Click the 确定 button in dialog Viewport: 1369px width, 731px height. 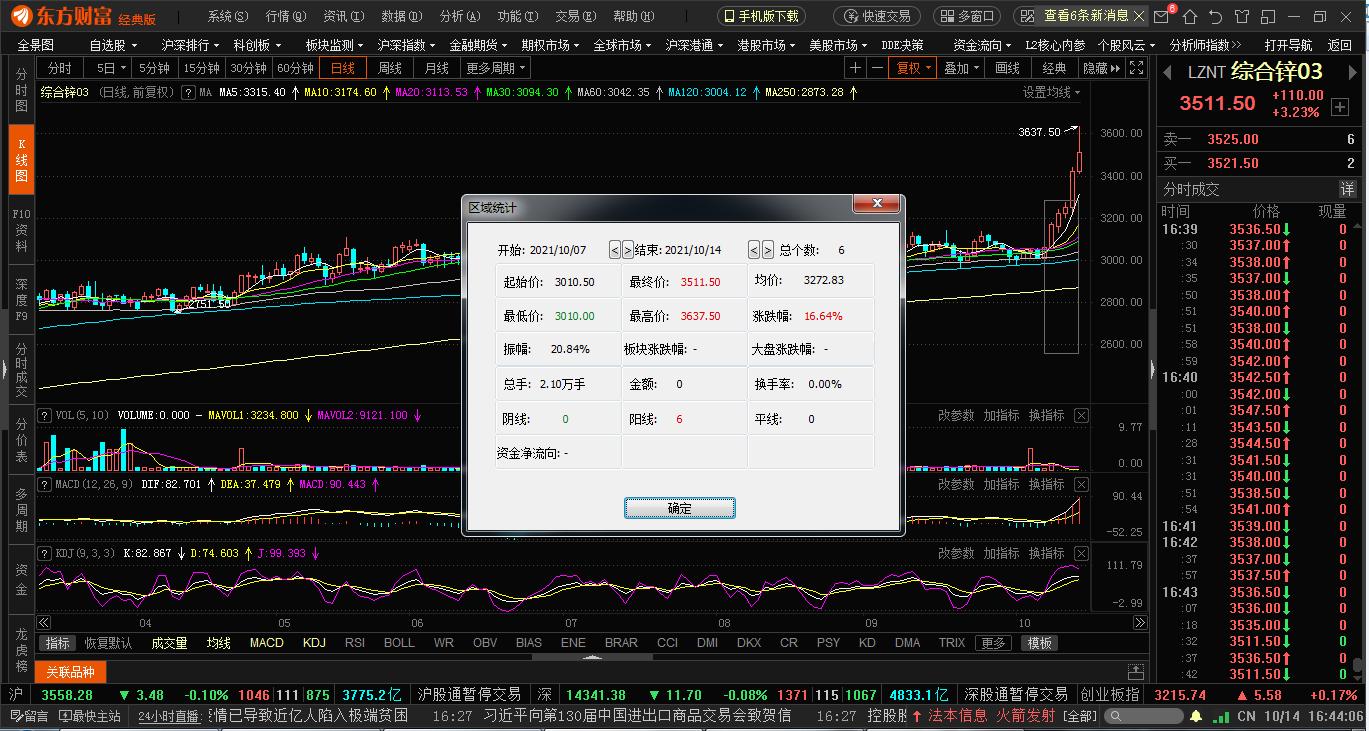[x=680, y=508]
